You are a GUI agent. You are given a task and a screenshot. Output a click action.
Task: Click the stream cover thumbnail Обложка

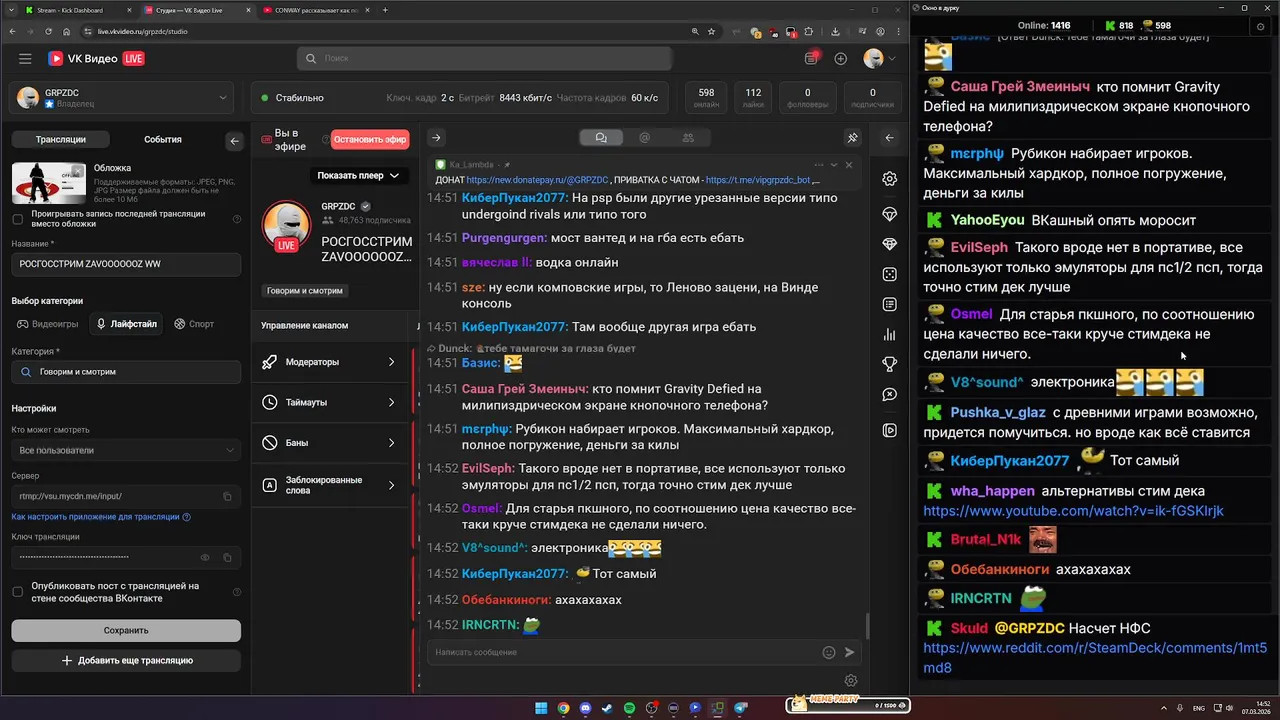pyautogui.click(x=49, y=183)
